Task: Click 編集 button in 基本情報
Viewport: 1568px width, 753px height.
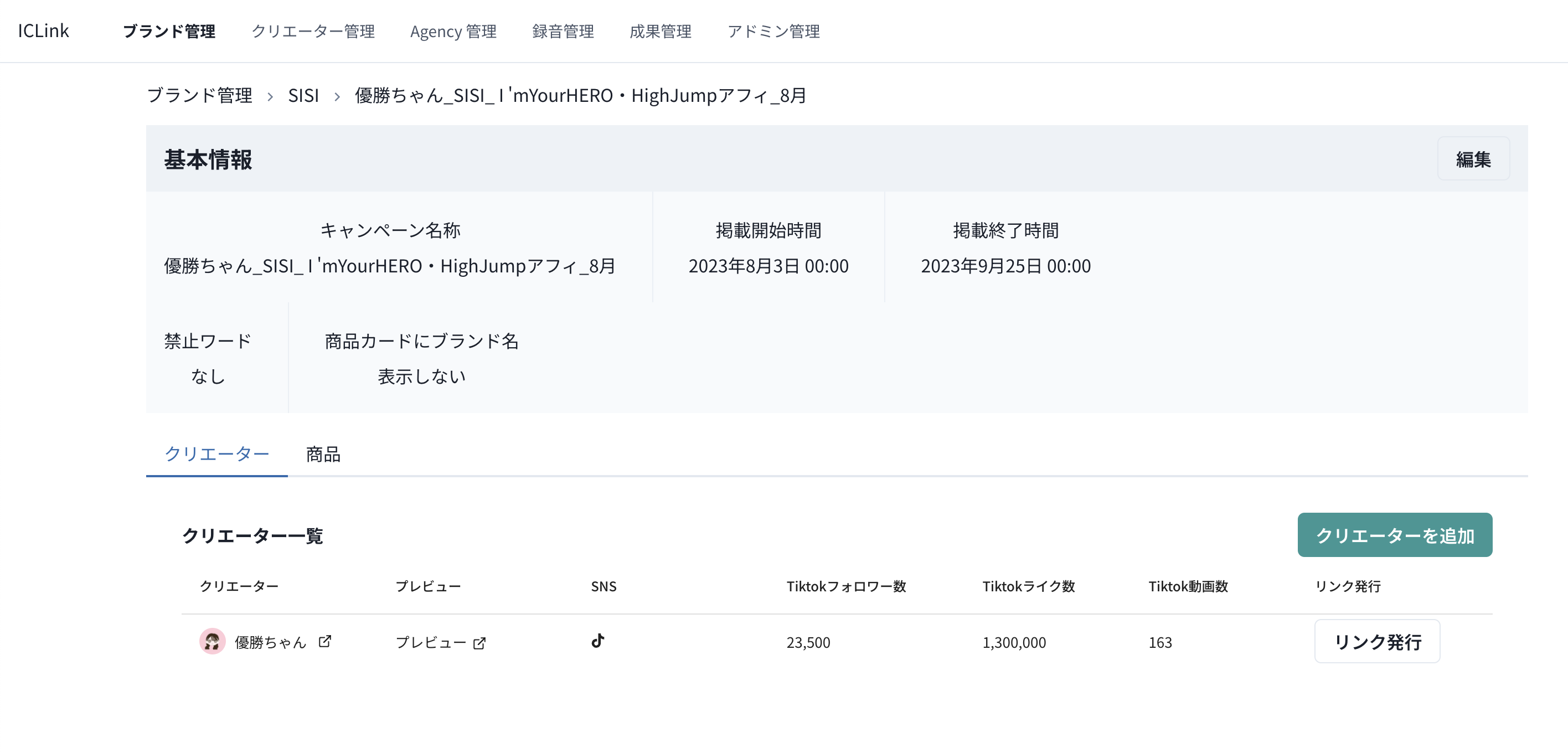Action: point(1473,159)
